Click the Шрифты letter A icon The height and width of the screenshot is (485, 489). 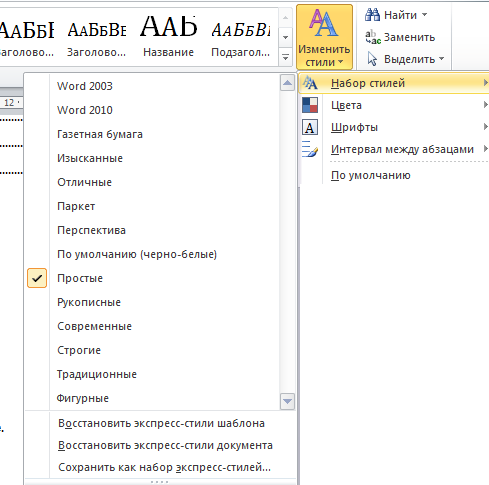(x=310, y=127)
